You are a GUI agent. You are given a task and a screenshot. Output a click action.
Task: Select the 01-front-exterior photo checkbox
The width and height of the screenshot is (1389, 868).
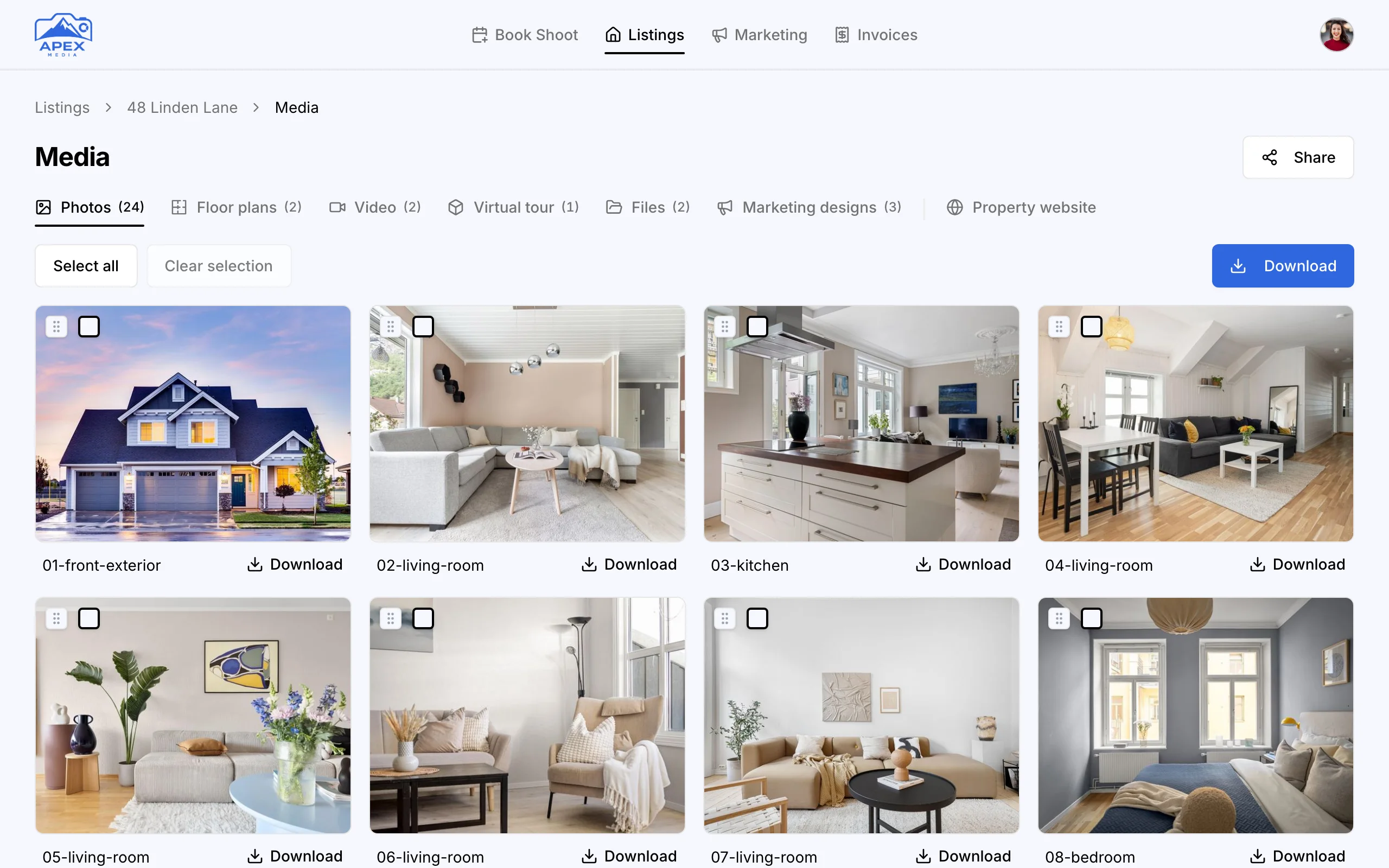[89, 327]
